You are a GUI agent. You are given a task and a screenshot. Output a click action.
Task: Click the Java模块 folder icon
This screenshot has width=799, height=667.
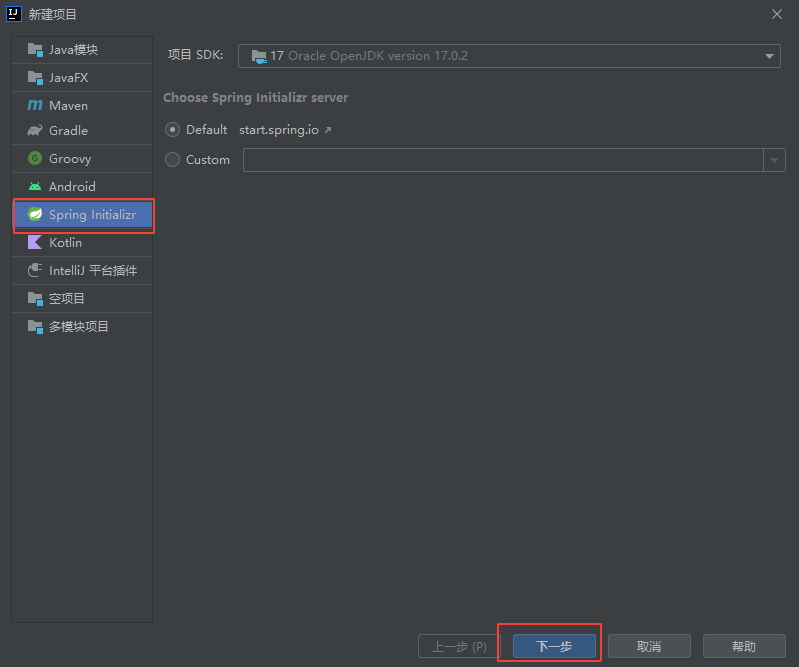35,50
